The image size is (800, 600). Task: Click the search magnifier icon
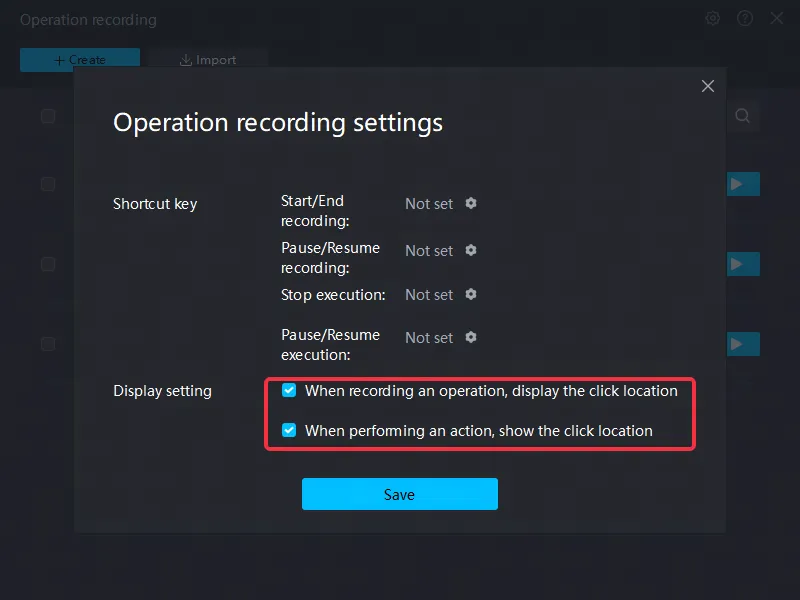[x=742, y=116]
